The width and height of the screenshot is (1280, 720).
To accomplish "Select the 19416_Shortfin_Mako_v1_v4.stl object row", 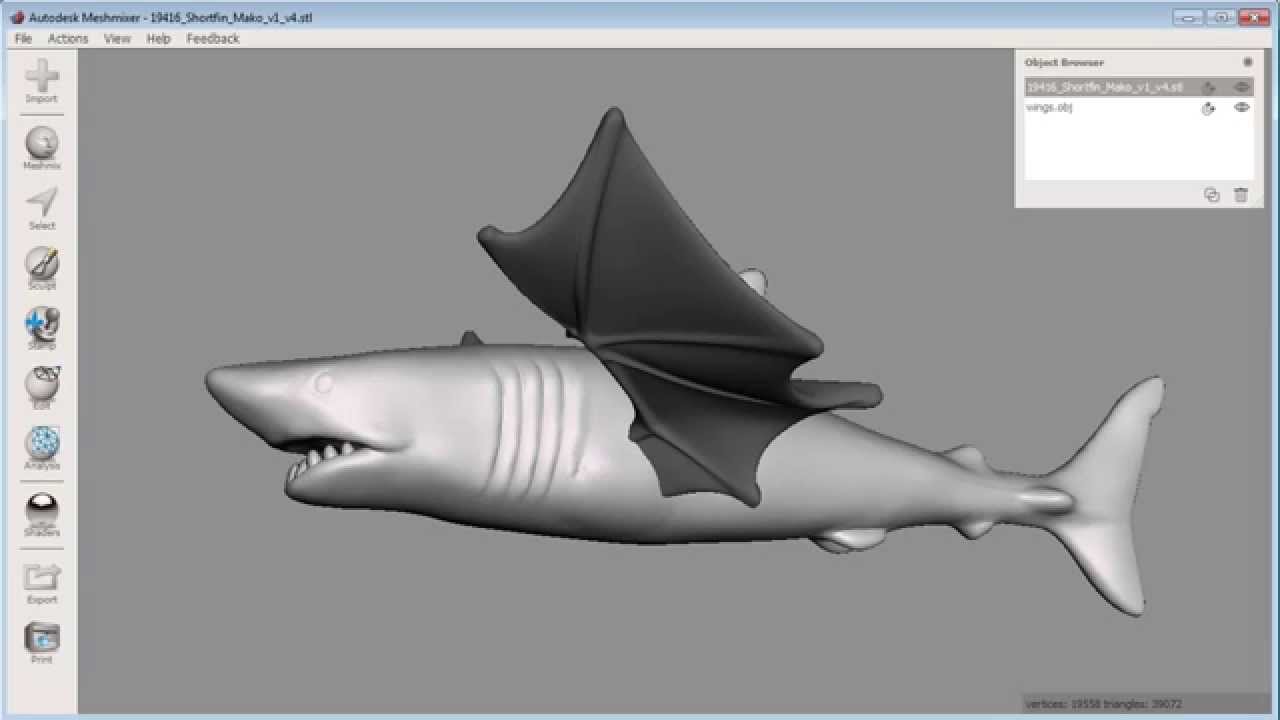I will point(1139,87).
